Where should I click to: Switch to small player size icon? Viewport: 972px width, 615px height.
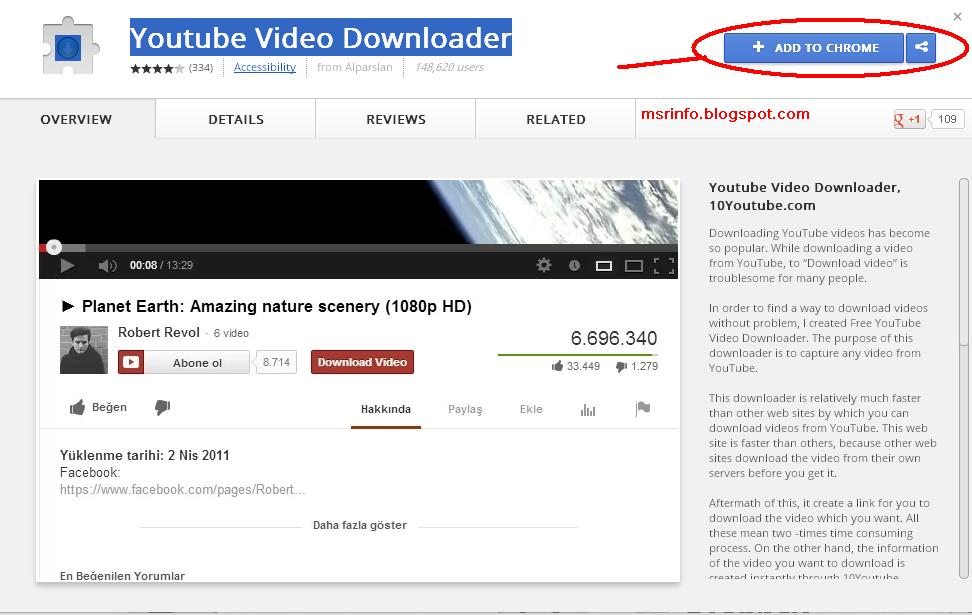604,266
